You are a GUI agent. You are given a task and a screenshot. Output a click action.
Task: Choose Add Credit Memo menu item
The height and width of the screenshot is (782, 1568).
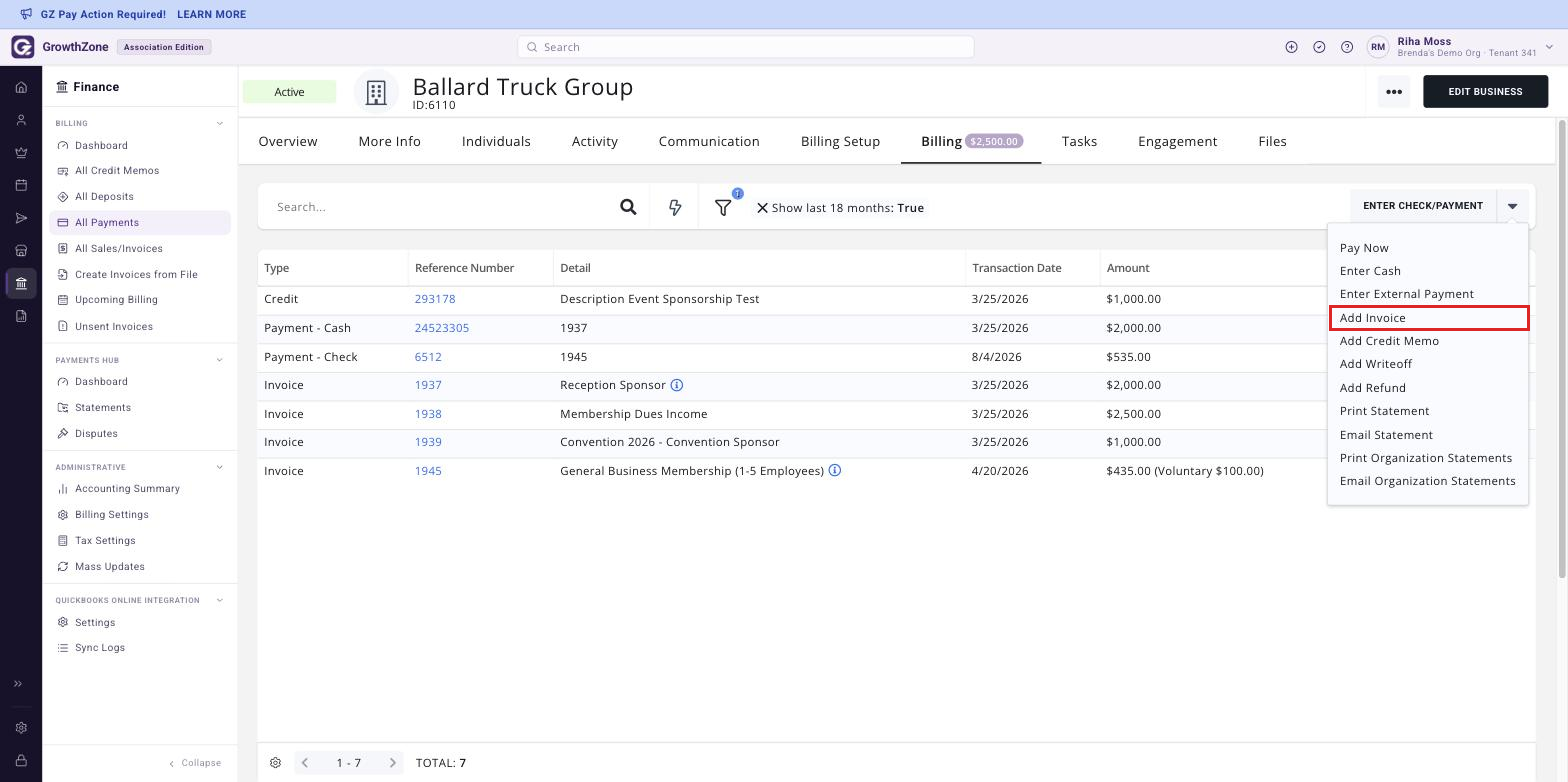click(x=1389, y=341)
